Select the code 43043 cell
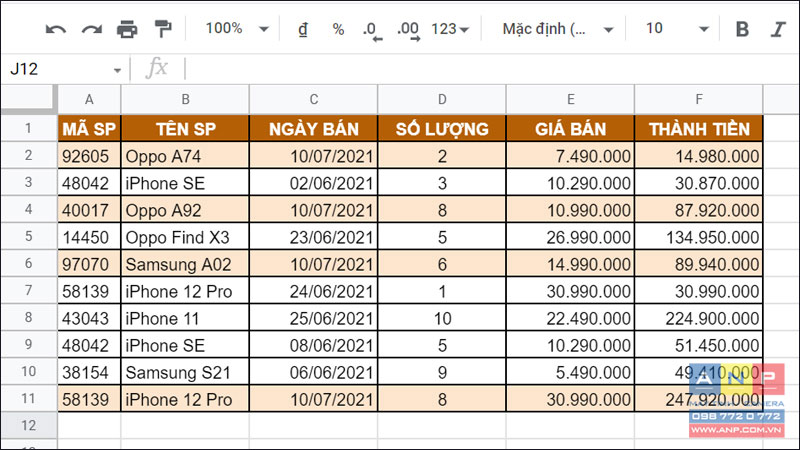 [89, 318]
